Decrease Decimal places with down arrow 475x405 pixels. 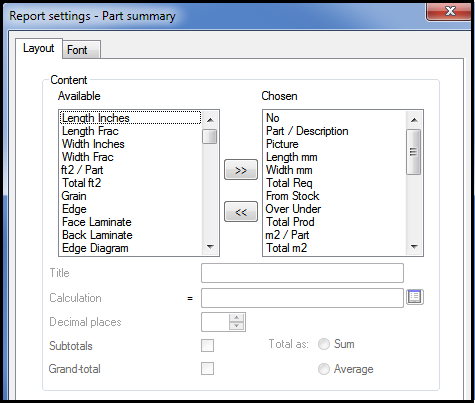click(237, 326)
